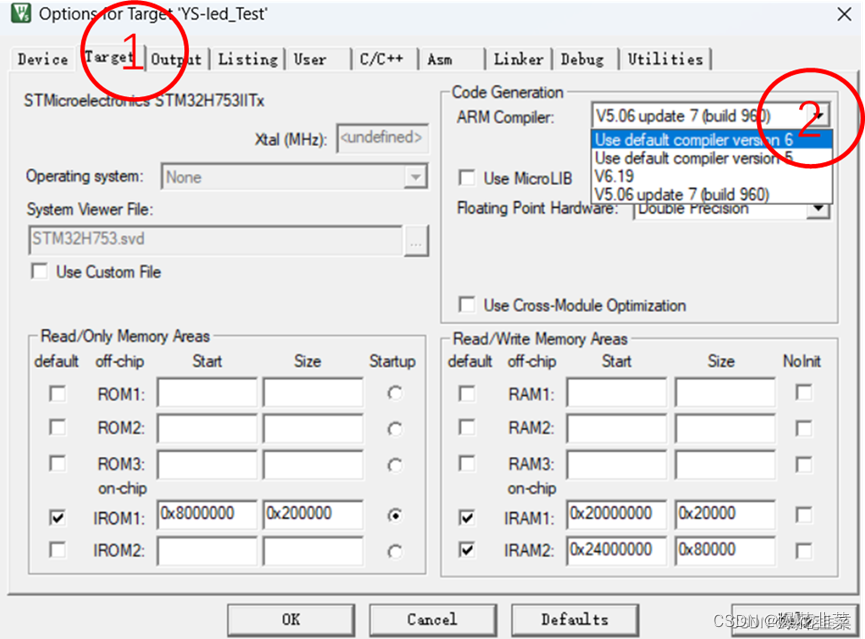Switch to the Debug tab

pos(583,58)
